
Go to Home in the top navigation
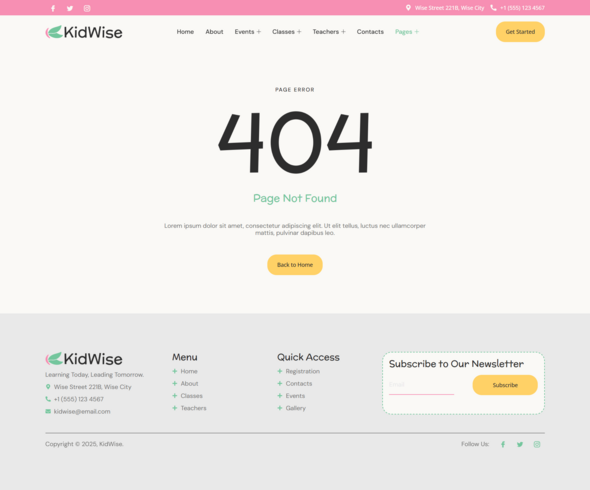point(186,32)
